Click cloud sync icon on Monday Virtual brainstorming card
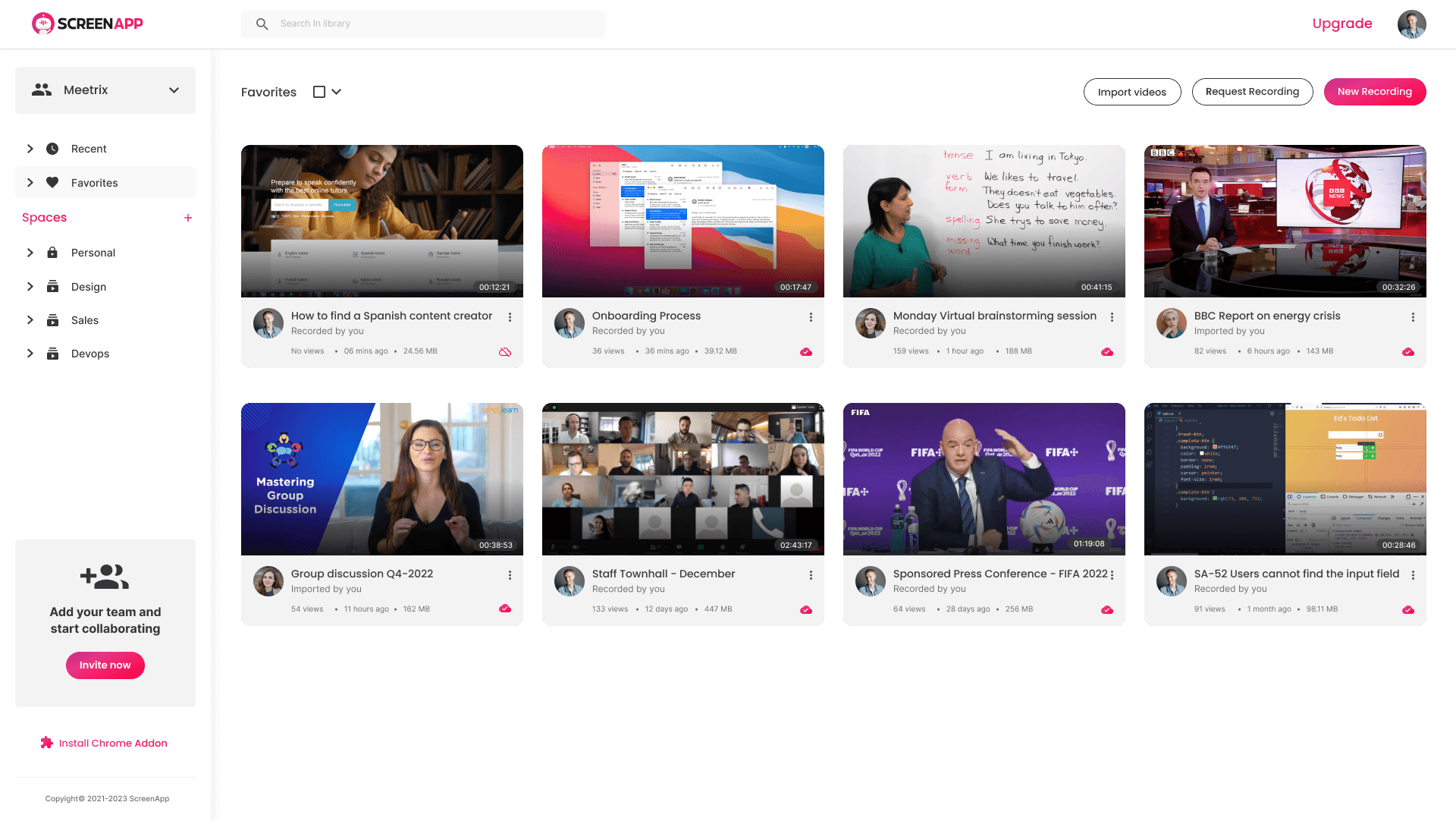This screenshot has width=1456, height=821. (x=1107, y=352)
